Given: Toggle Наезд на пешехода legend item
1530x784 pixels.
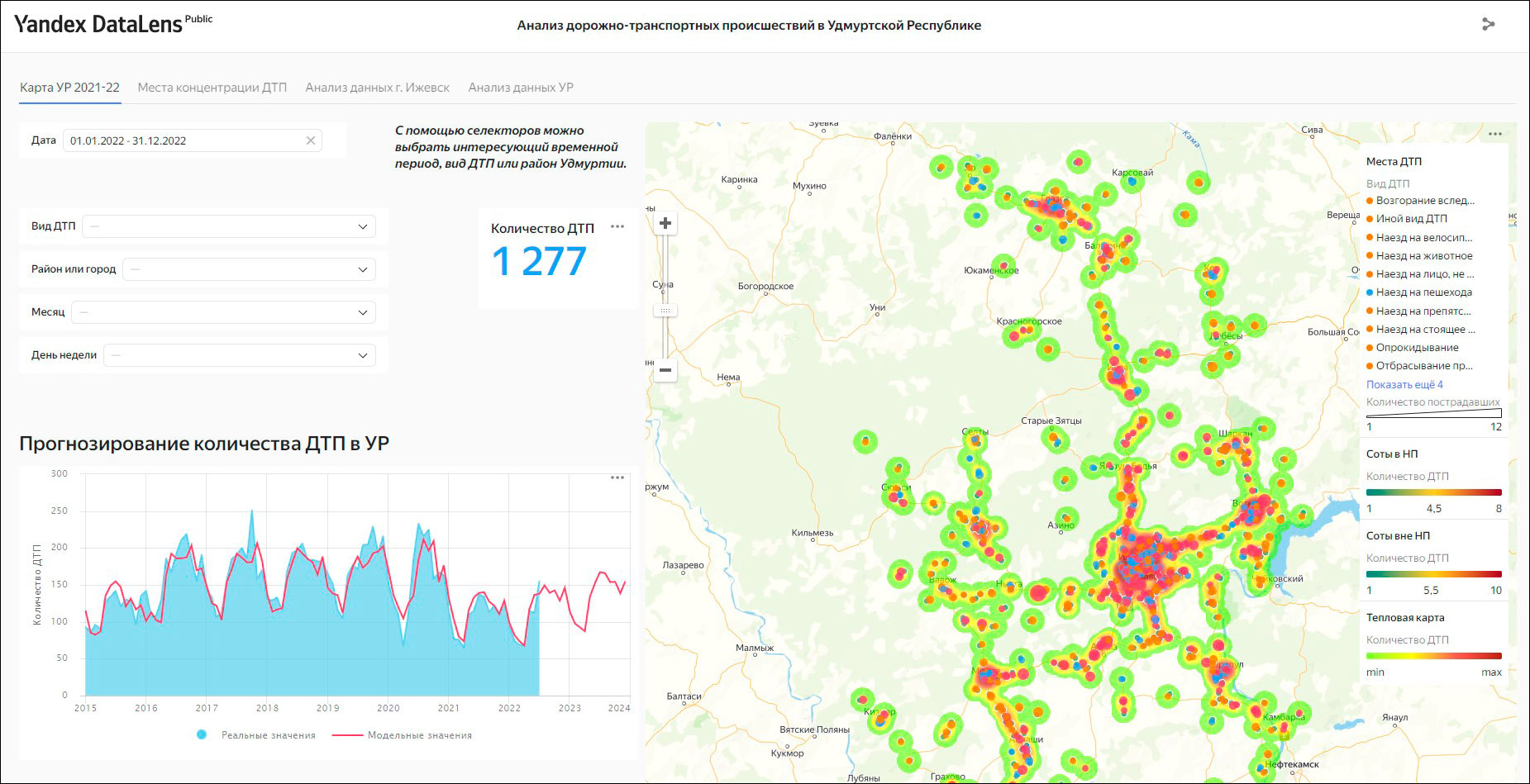Looking at the screenshot, I should (1423, 292).
